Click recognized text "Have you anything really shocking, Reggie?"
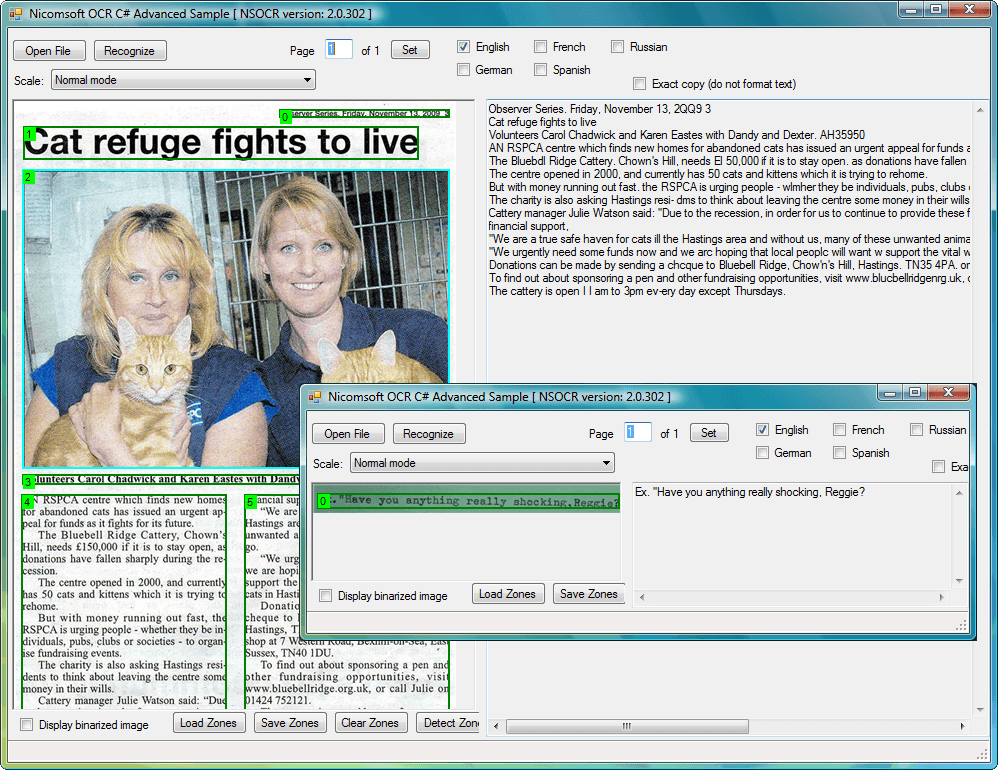 (x=760, y=492)
